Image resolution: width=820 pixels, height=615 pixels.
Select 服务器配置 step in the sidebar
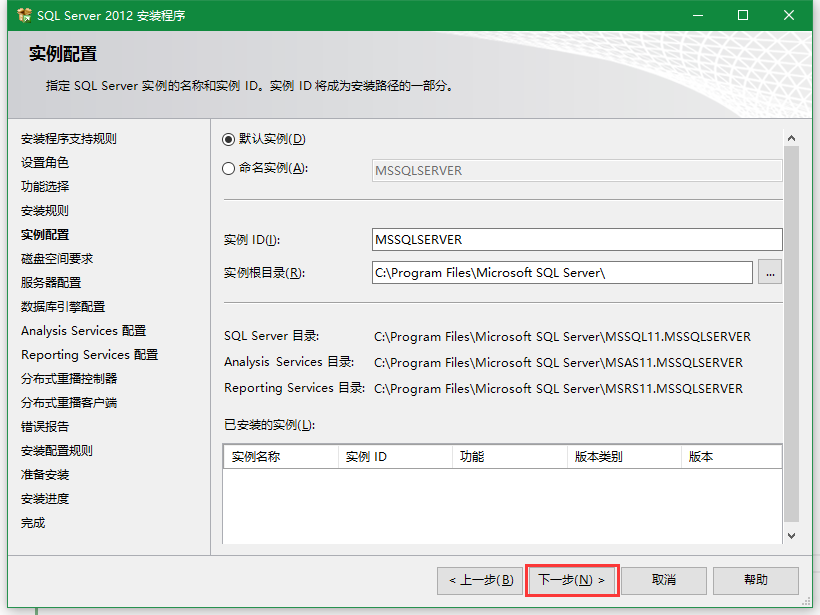51,283
